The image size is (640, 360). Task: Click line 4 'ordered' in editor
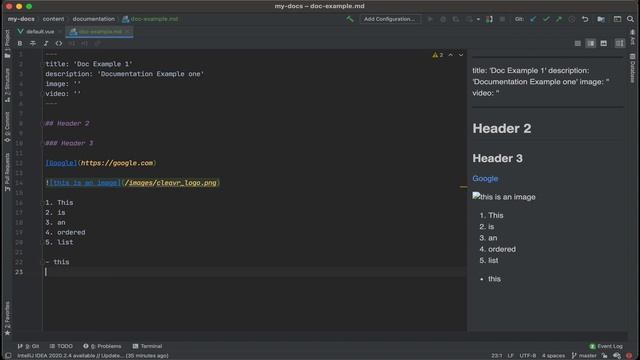(65, 232)
